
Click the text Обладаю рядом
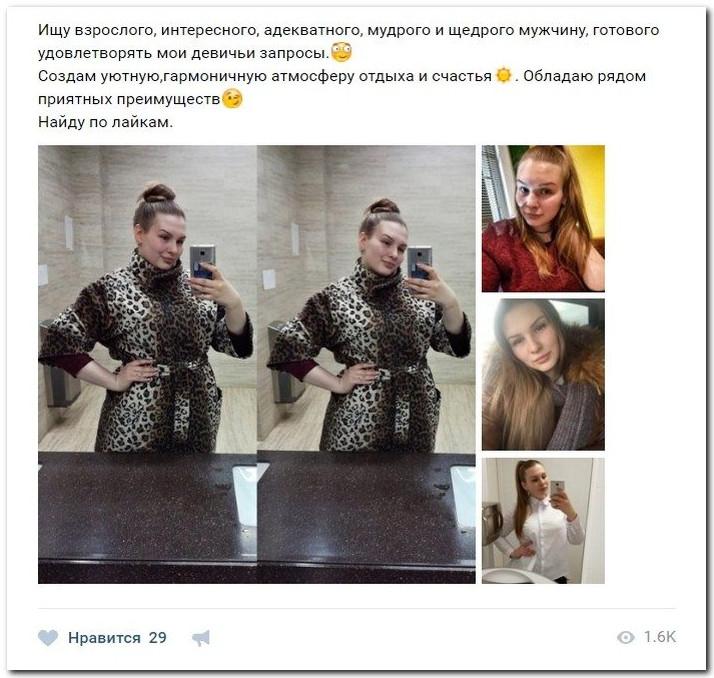585,76
